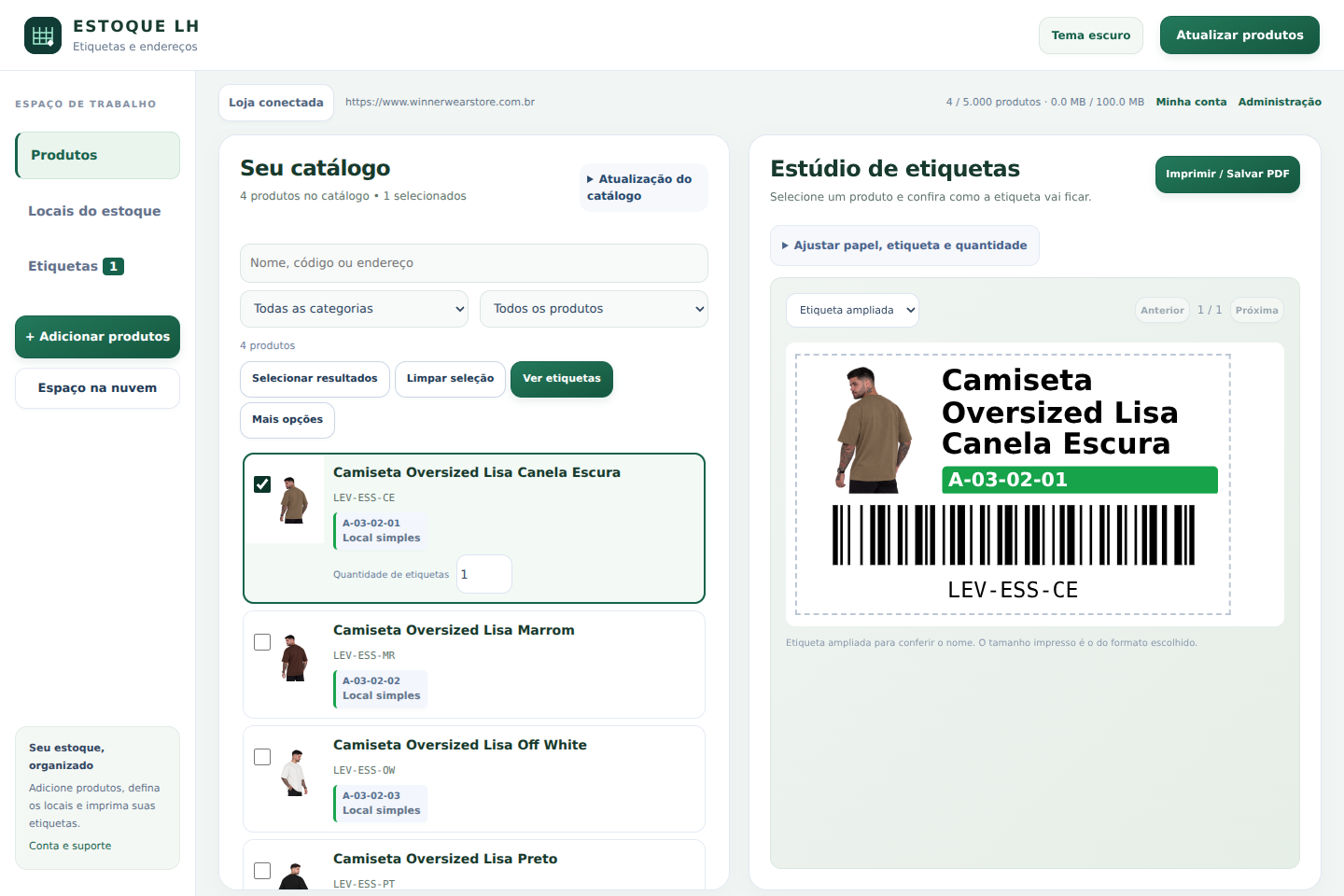
Task: Click the Ver etiquetas button
Action: click(x=562, y=379)
